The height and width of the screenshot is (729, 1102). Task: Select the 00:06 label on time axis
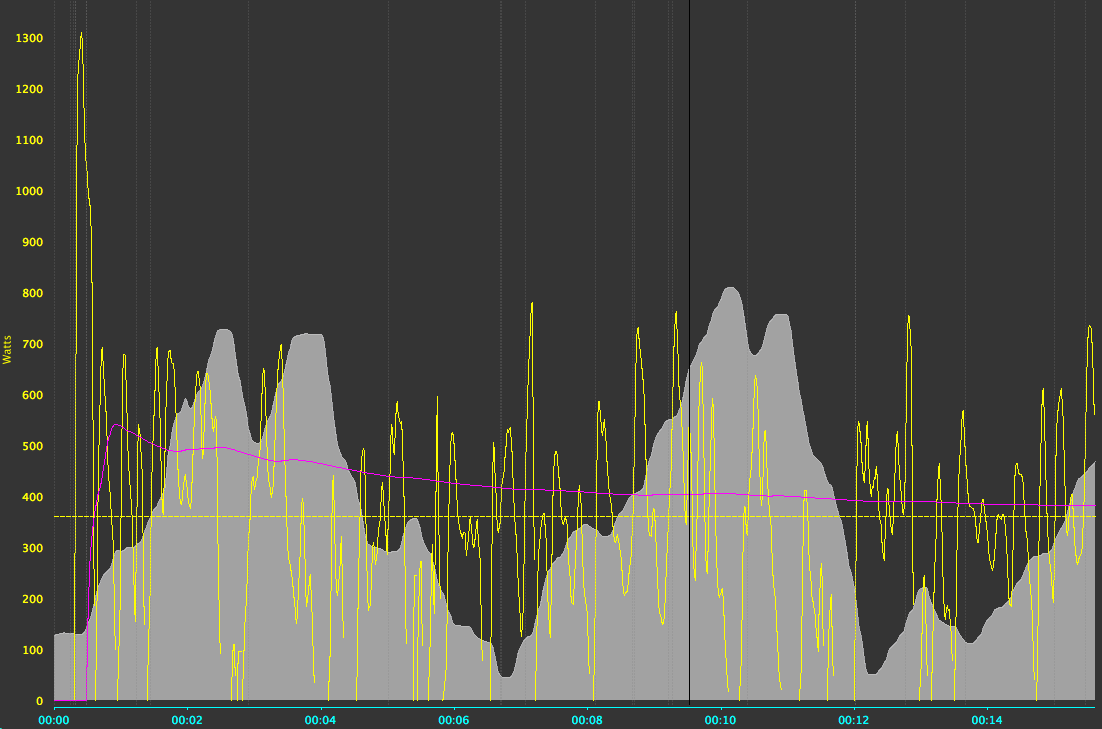pyautogui.click(x=454, y=719)
